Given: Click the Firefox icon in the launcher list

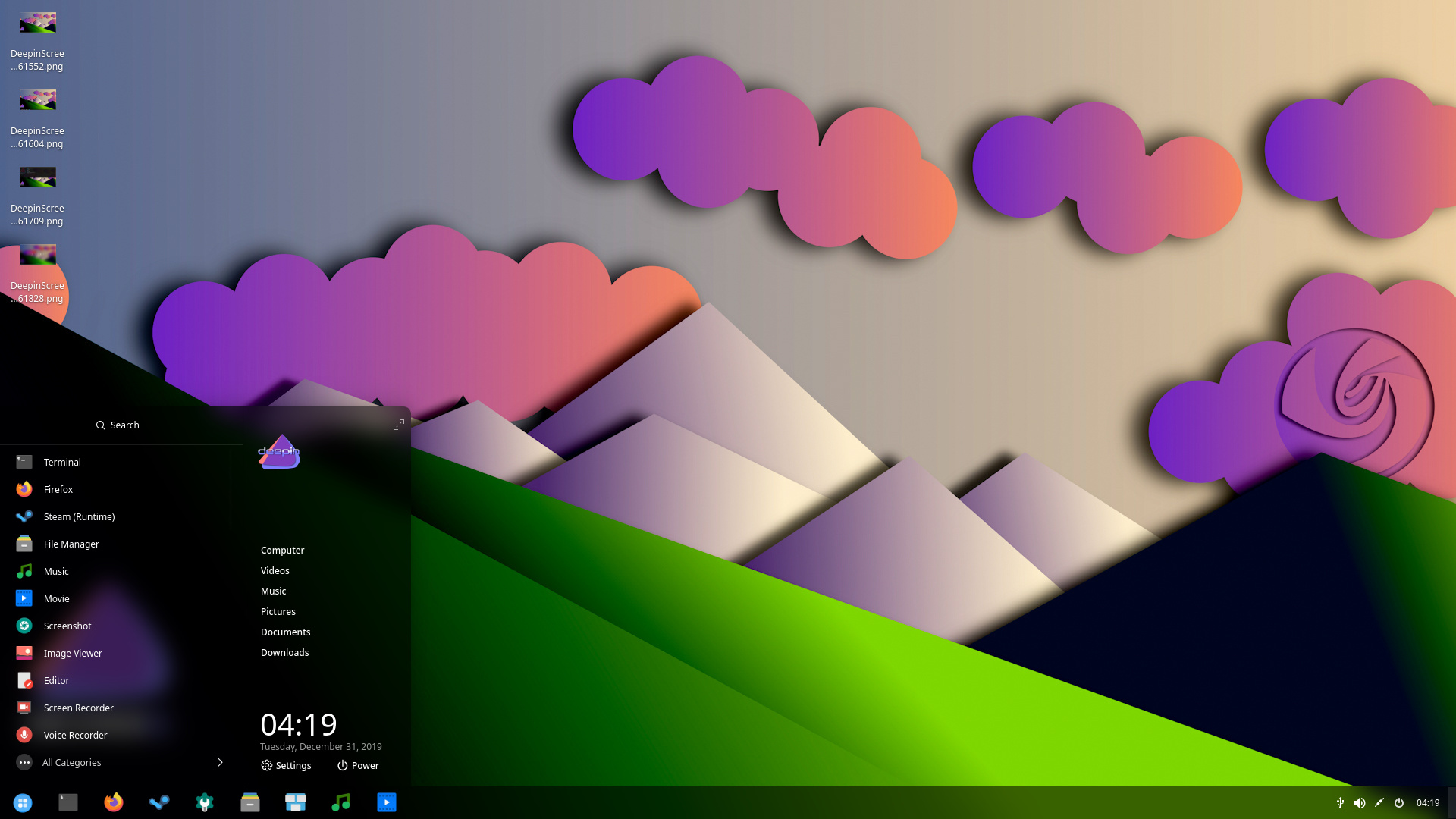Looking at the screenshot, I should click(24, 489).
